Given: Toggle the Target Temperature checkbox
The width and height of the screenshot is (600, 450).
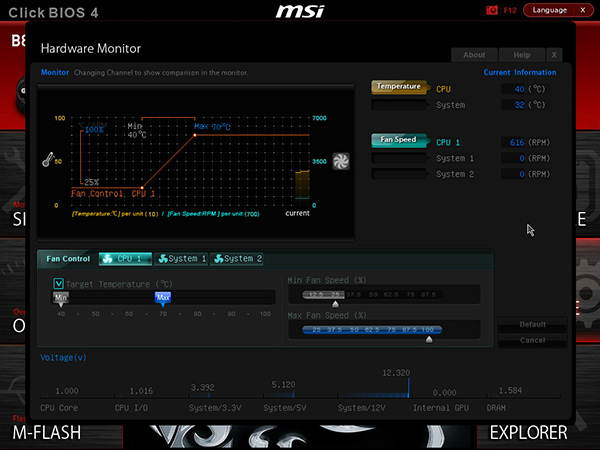Looking at the screenshot, I should click(59, 284).
